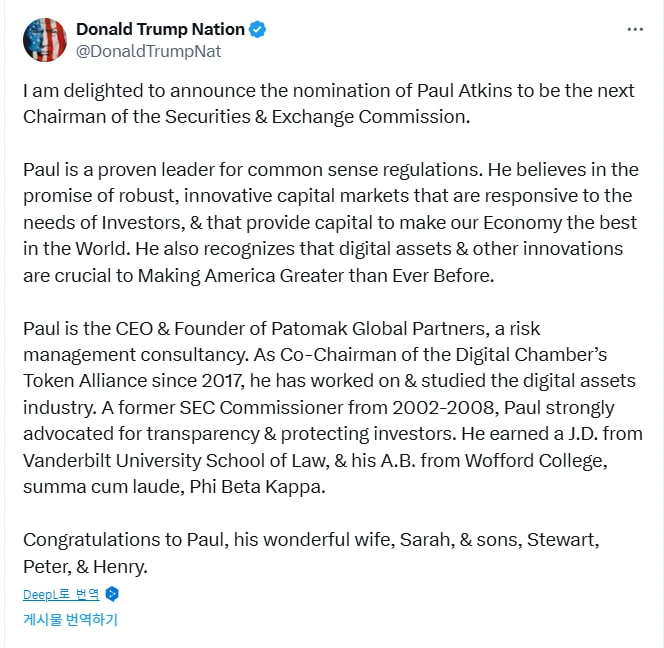Screen dimensions: 664x648
Task: Click the text 'SEC Commissioner from 2002-2008'
Action: [x=337, y=407]
